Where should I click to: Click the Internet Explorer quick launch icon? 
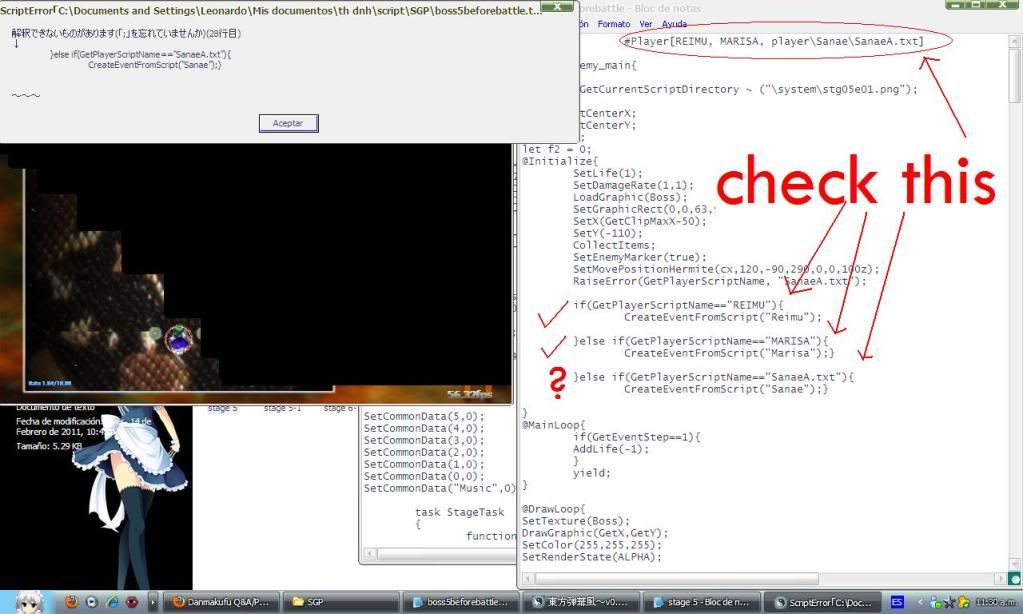click(x=111, y=602)
